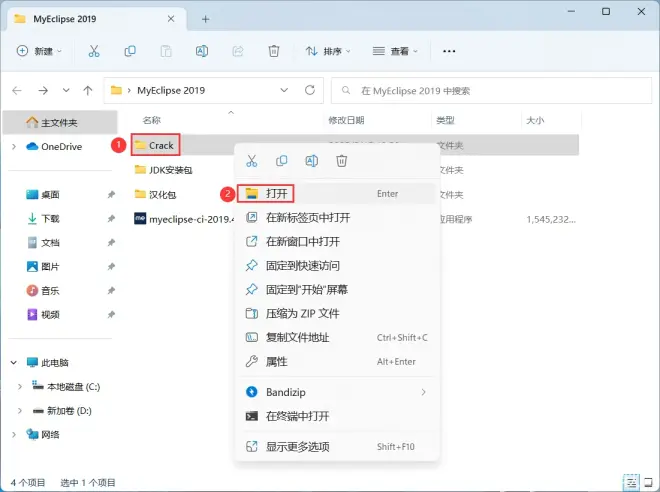The height and width of the screenshot is (492, 660).
Task: Choose 在新标签页中打开
Action: [336, 218]
